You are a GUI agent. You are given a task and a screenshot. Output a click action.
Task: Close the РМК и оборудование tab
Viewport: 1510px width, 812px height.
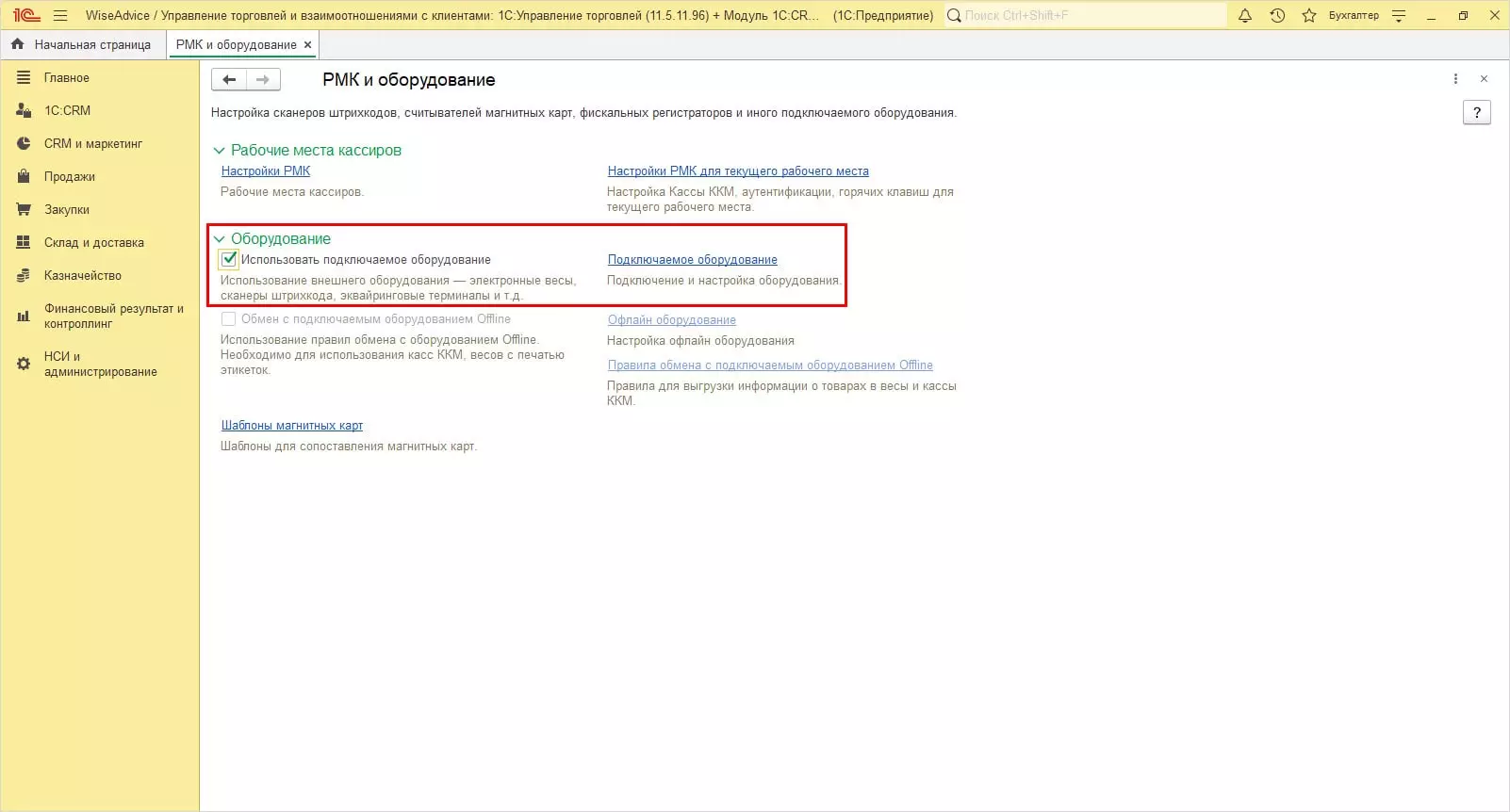click(x=307, y=44)
